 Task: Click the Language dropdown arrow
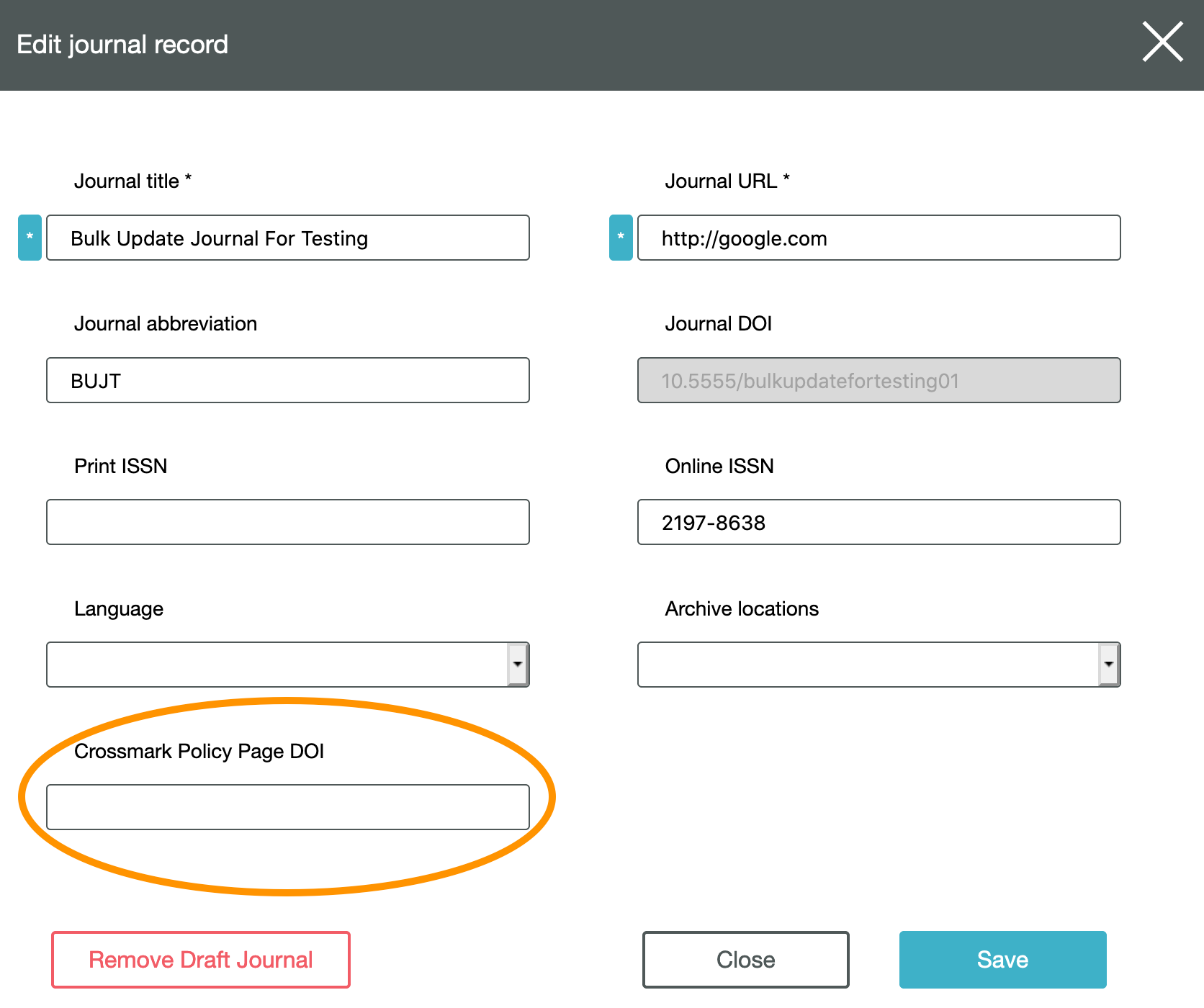pos(517,665)
